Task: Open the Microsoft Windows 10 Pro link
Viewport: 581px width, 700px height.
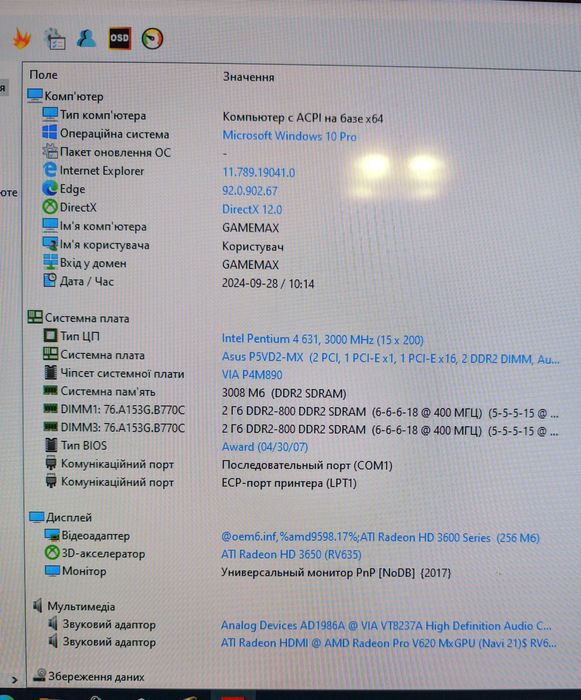Action: (289, 136)
